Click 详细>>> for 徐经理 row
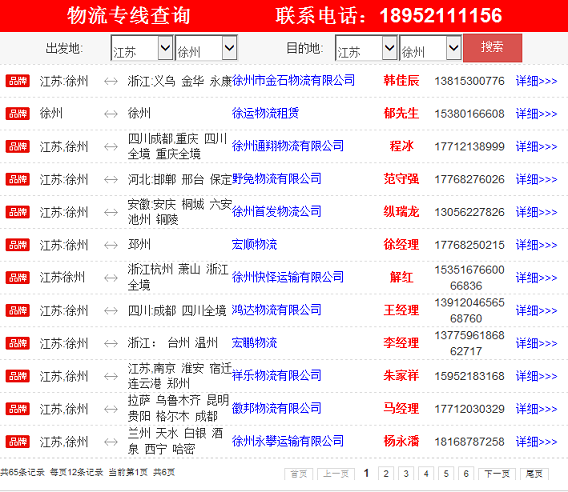Screen dimensions: 568x492 536,245
